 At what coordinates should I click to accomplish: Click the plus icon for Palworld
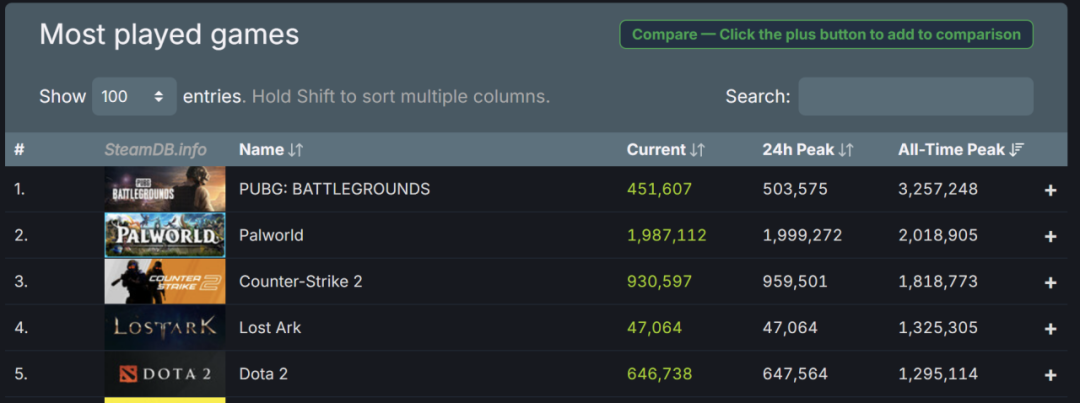point(1050,236)
